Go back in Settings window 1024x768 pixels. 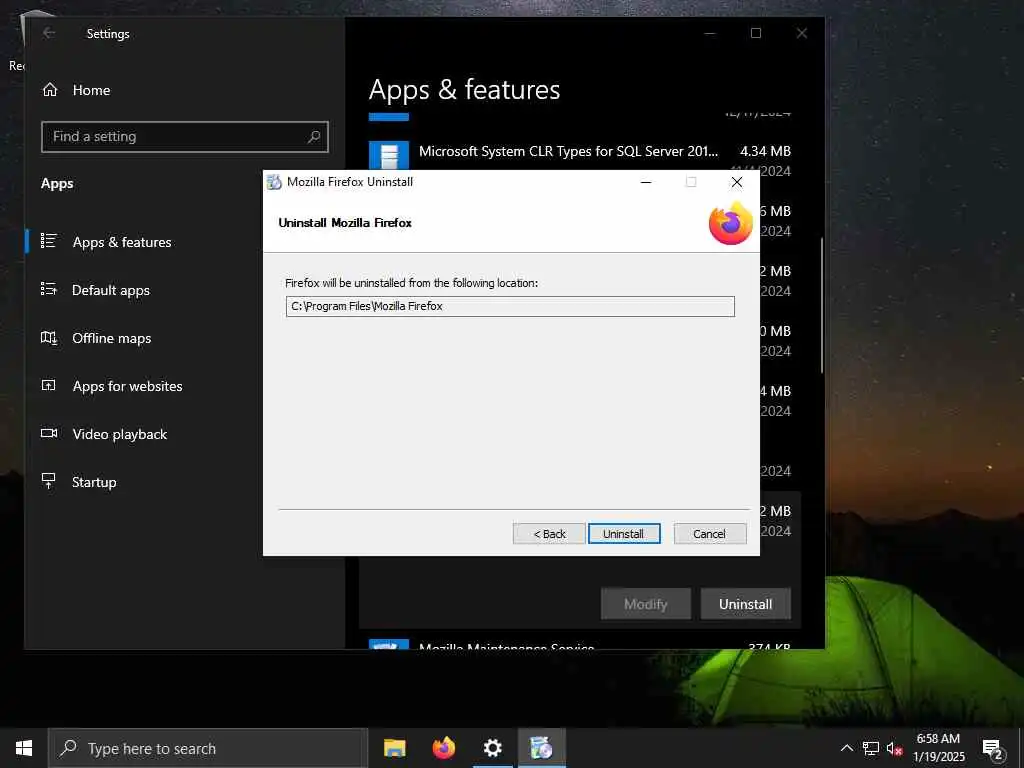(49, 33)
